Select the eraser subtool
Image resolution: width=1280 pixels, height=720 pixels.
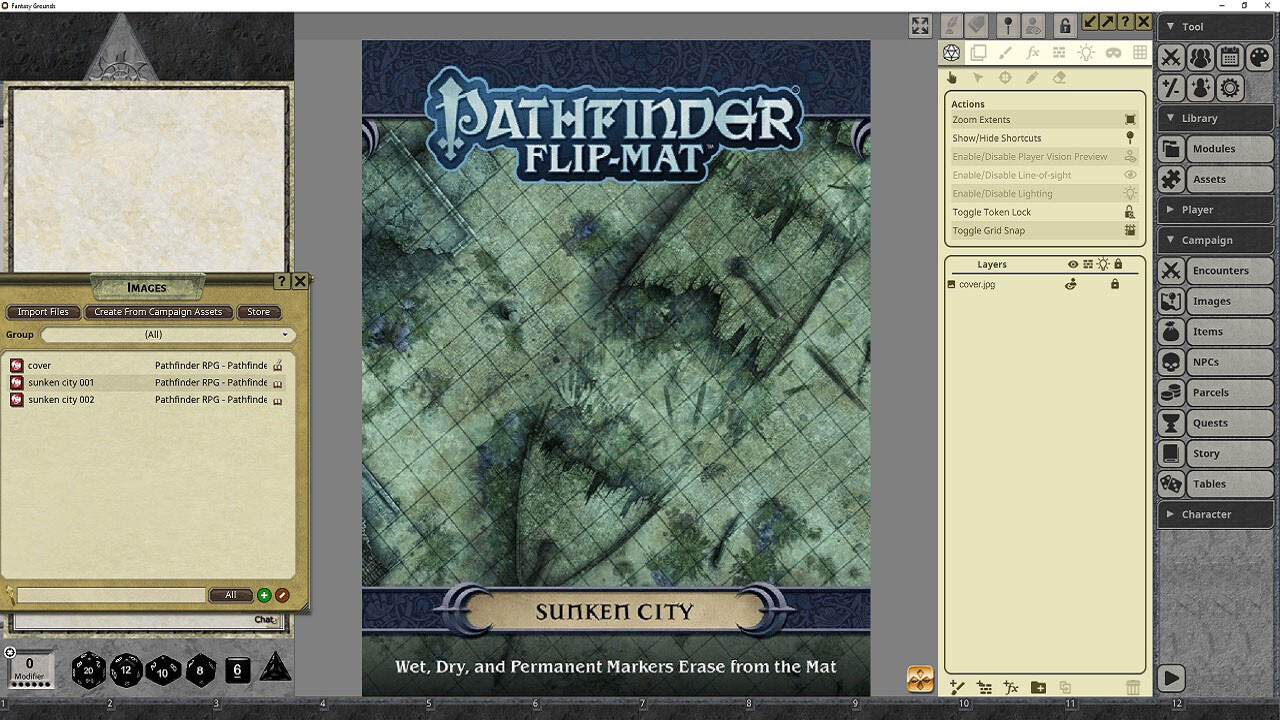1059,77
